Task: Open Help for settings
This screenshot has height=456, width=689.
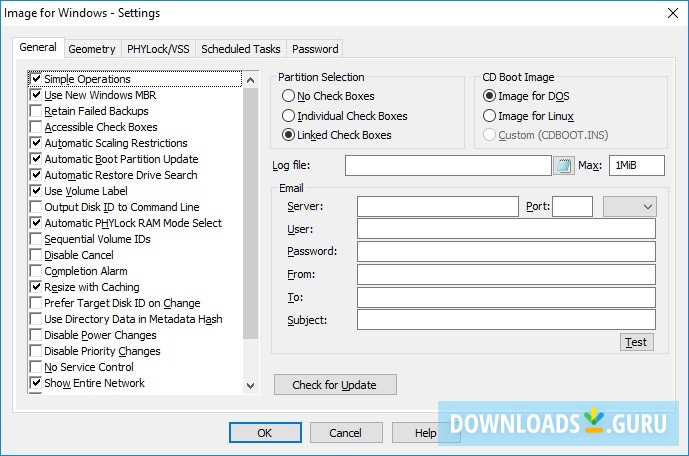Action: coord(425,433)
